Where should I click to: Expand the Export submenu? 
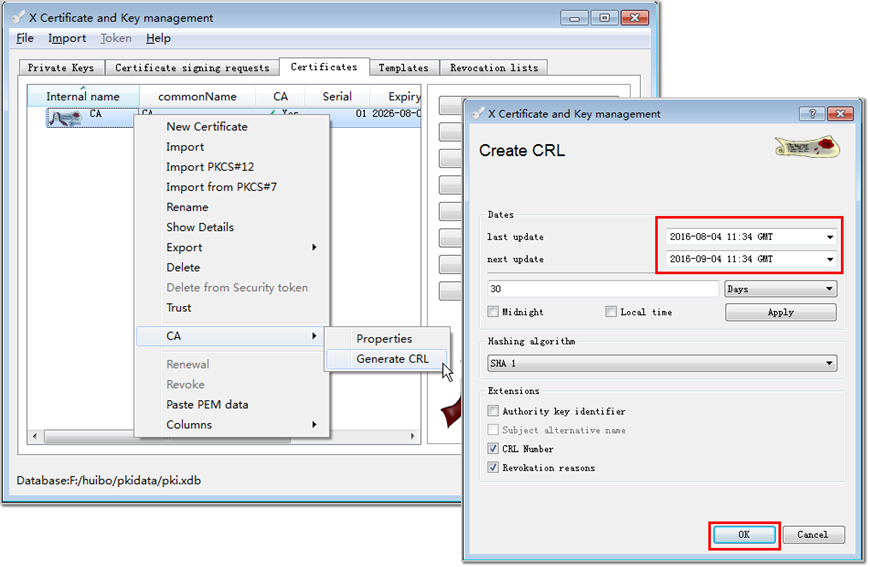click(232, 247)
